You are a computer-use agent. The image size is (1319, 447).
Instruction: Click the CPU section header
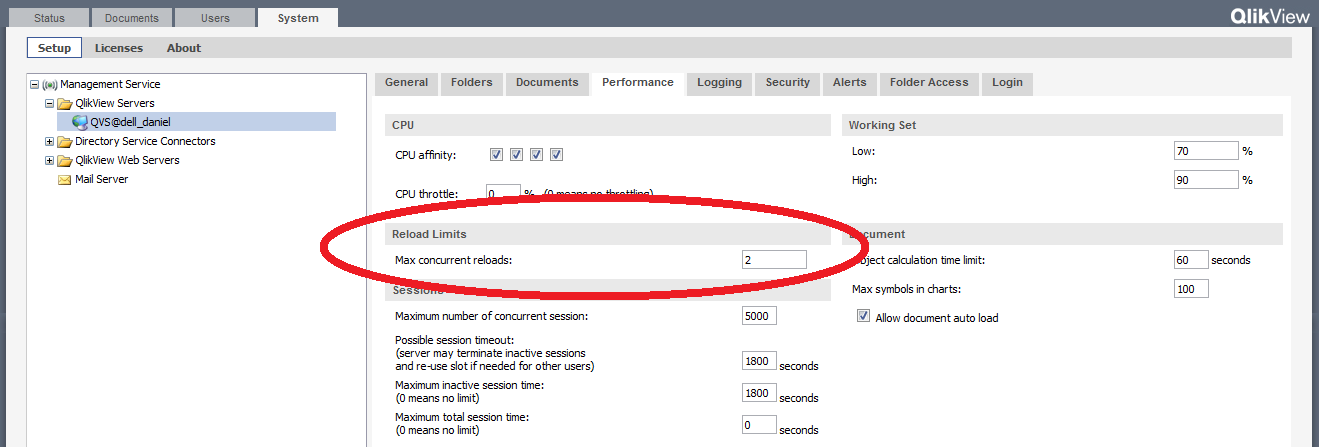pyautogui.click(x=608, y=125)
